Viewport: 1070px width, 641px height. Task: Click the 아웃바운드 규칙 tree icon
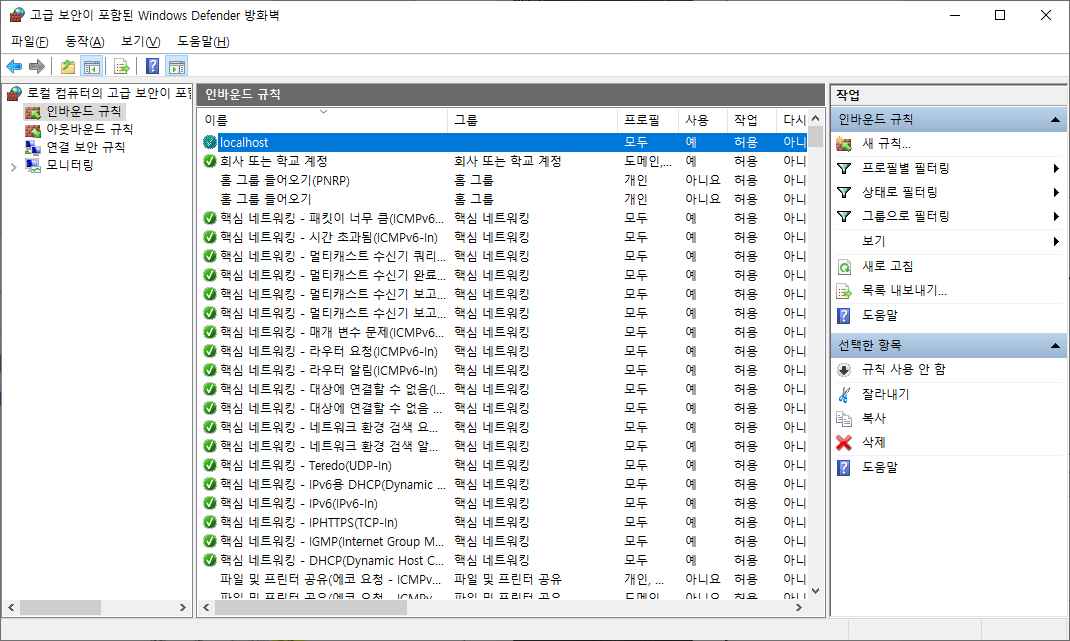33,130
